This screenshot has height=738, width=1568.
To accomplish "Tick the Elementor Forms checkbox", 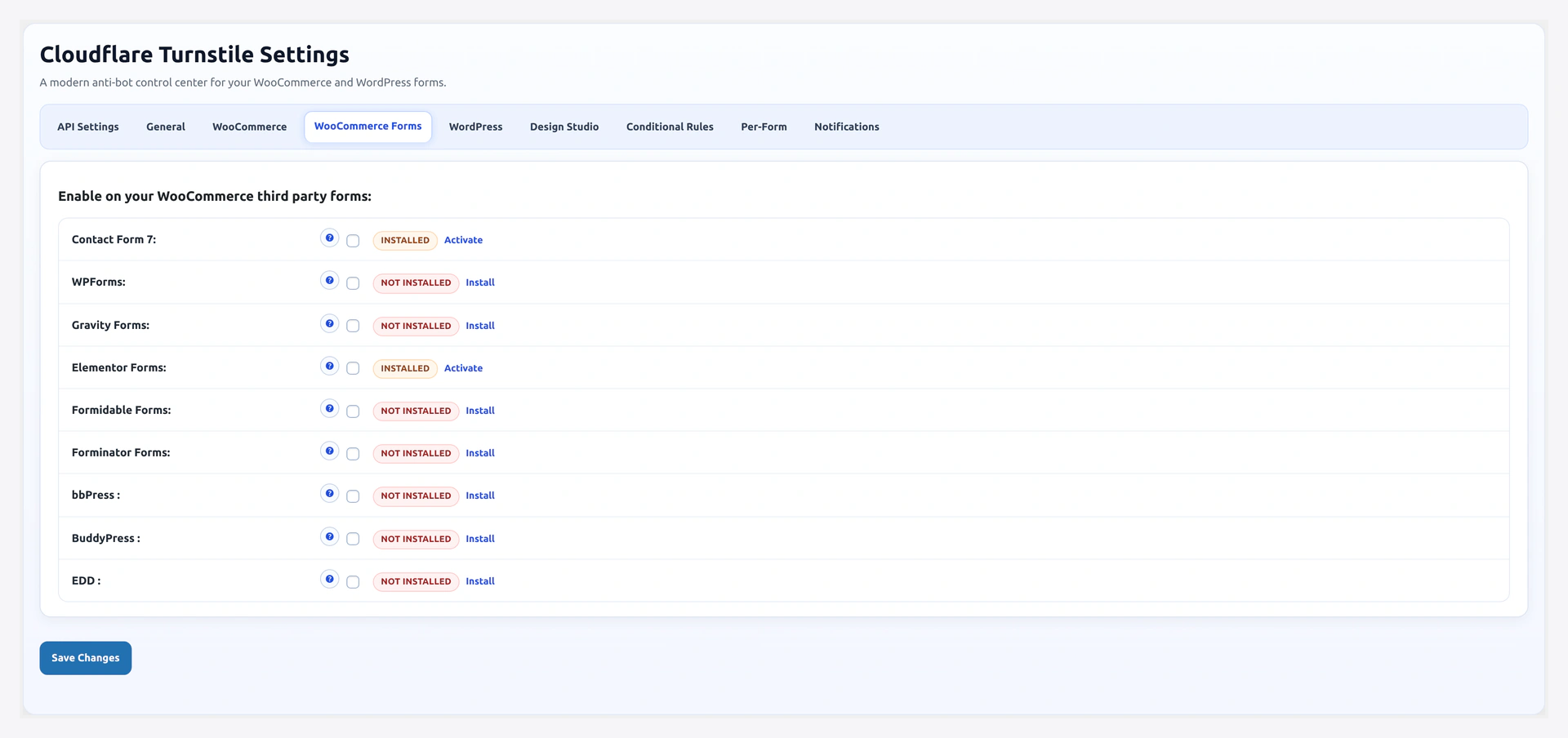I will (x=353, y=368).
